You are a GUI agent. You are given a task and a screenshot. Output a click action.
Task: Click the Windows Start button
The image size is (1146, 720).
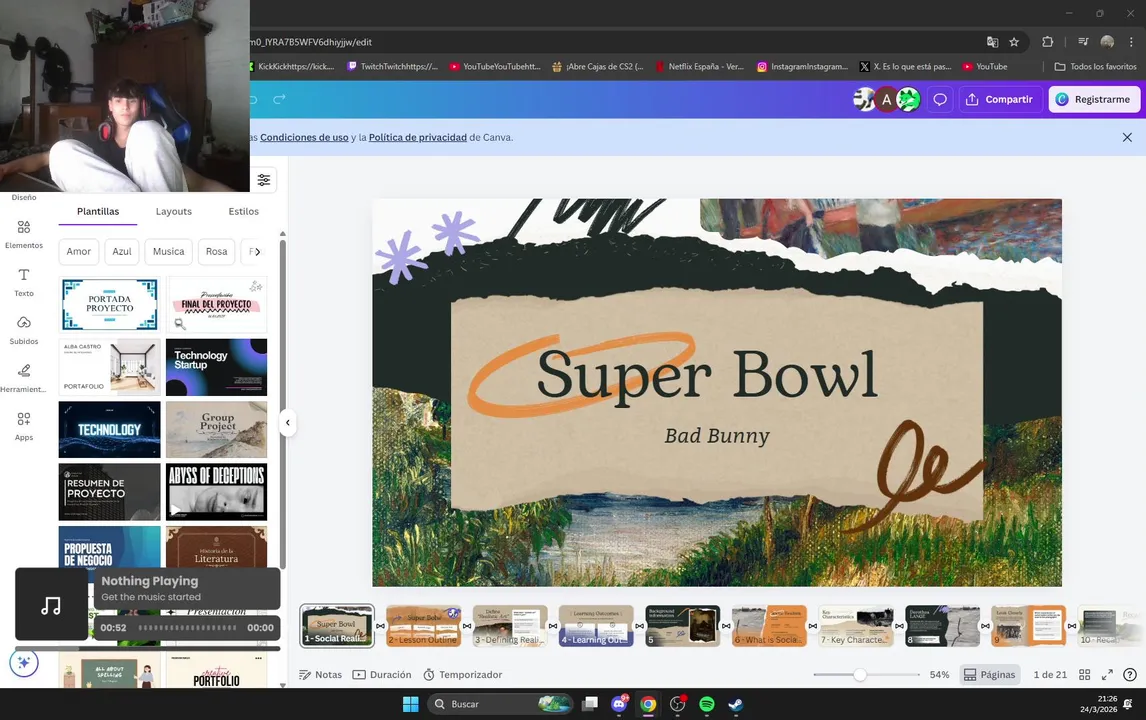[411, 704]
